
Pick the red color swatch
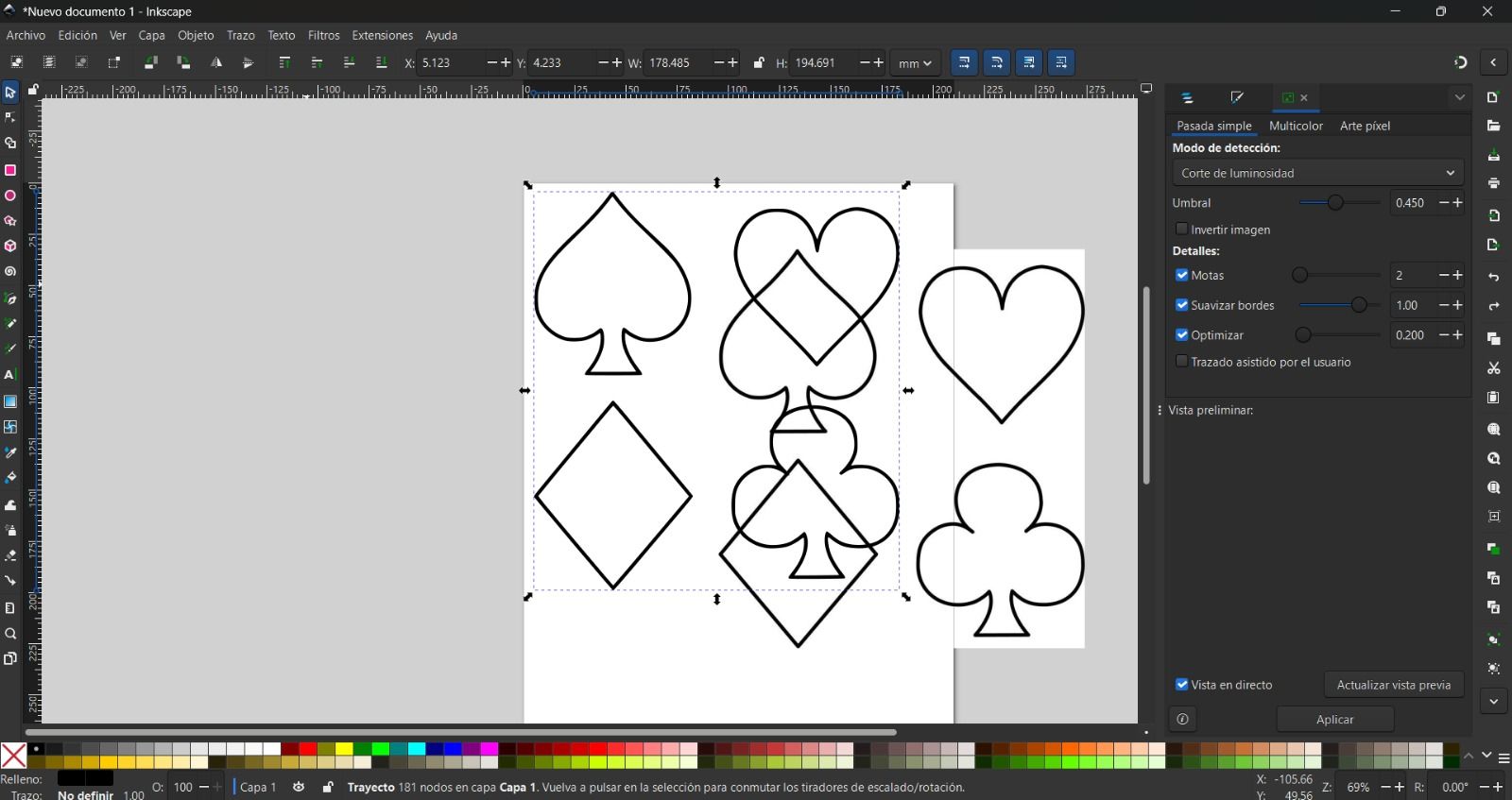(x=308, y=749)
